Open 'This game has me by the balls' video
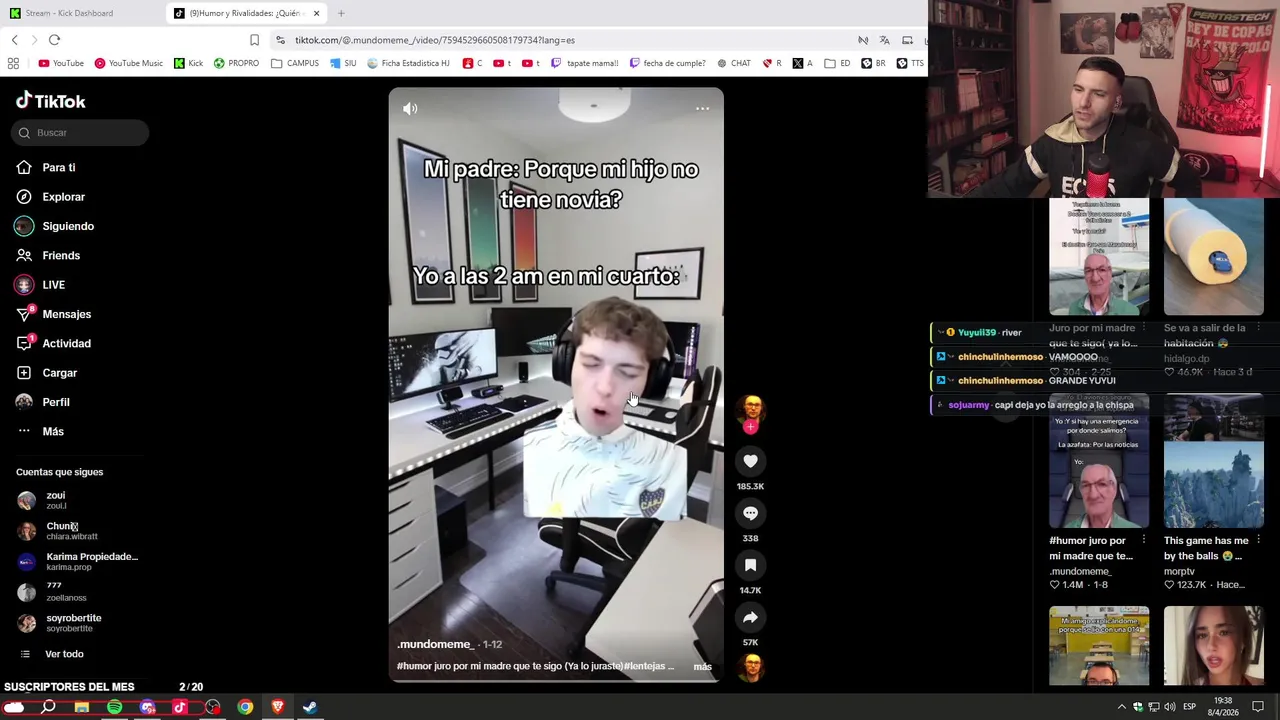 pyautogui.click(x=1213, y=462)
